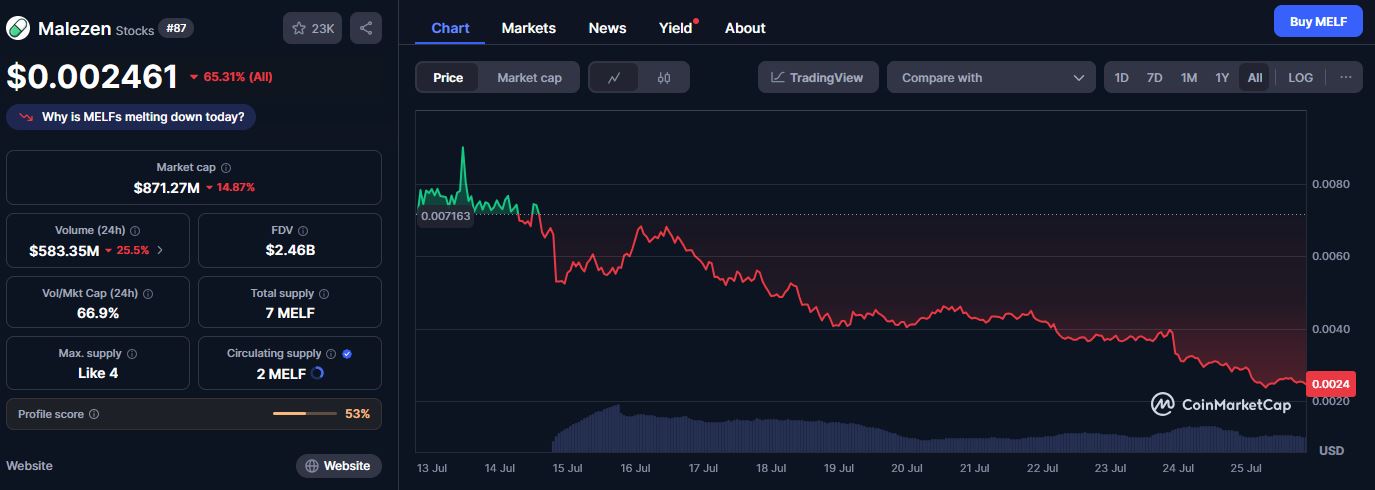
Task: Click the Vol/Mkt Cap (24h) info icon
Action: coord(149,294)
